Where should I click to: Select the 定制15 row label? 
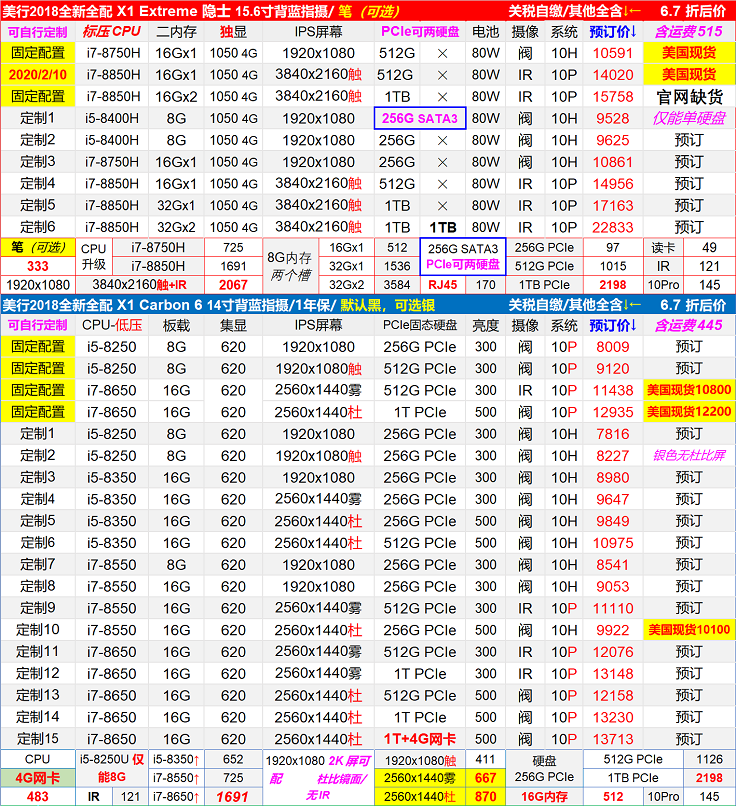(38, 740)
